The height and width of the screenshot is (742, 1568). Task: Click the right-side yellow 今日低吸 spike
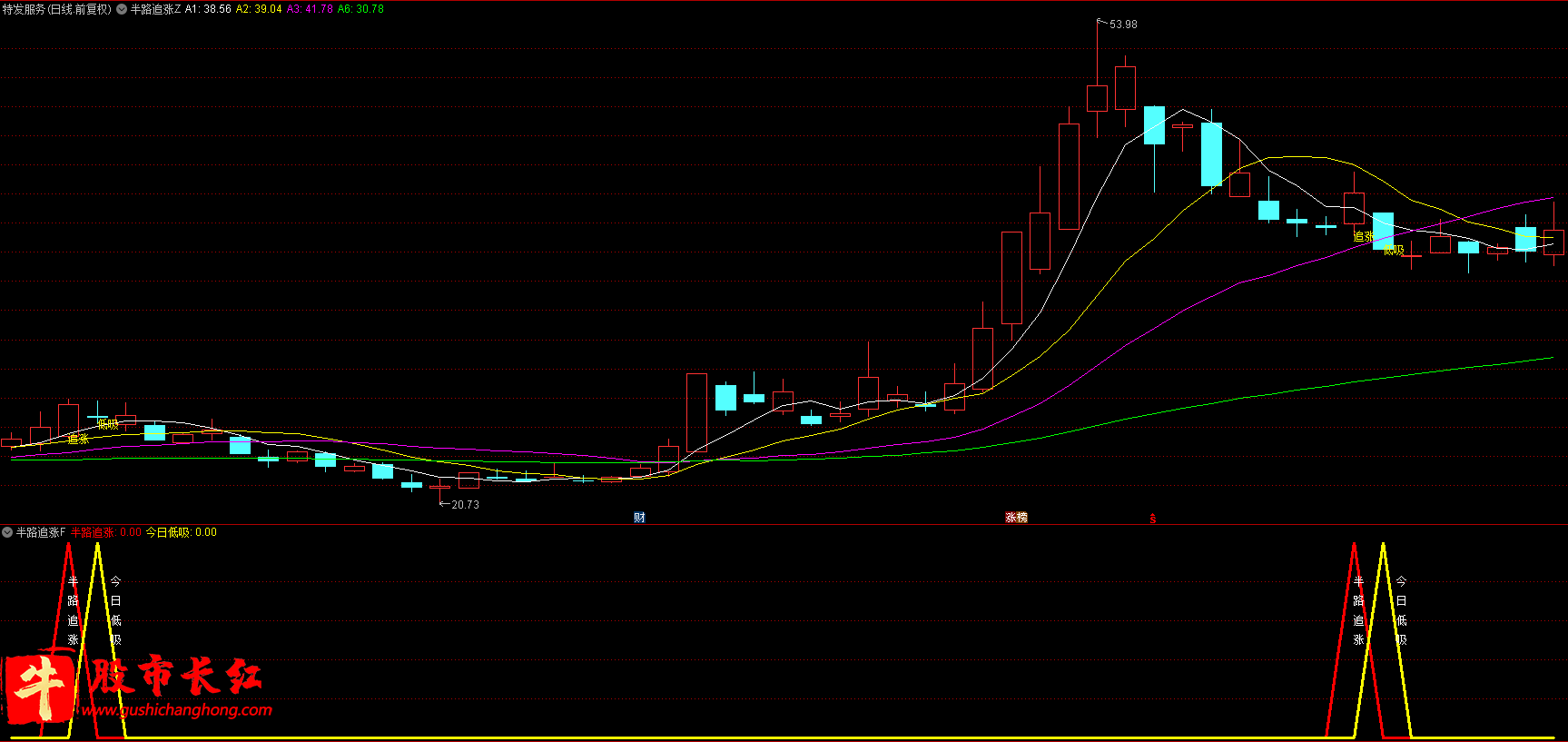click(x=1383, y=640)
